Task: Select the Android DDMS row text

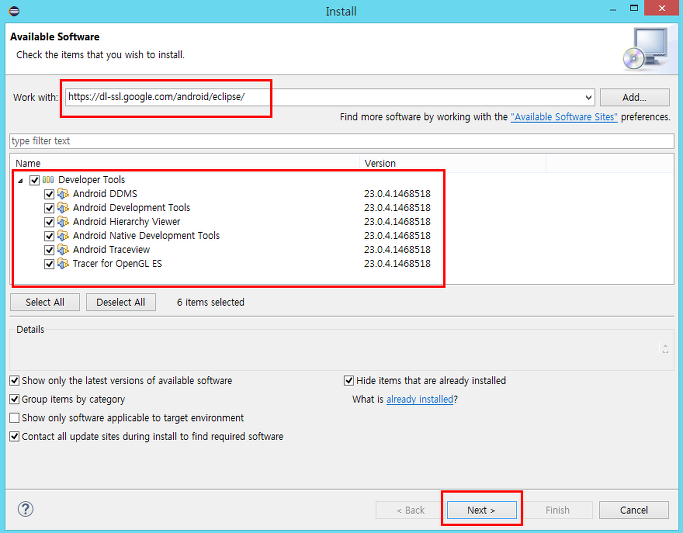Action: coord(105,193)
